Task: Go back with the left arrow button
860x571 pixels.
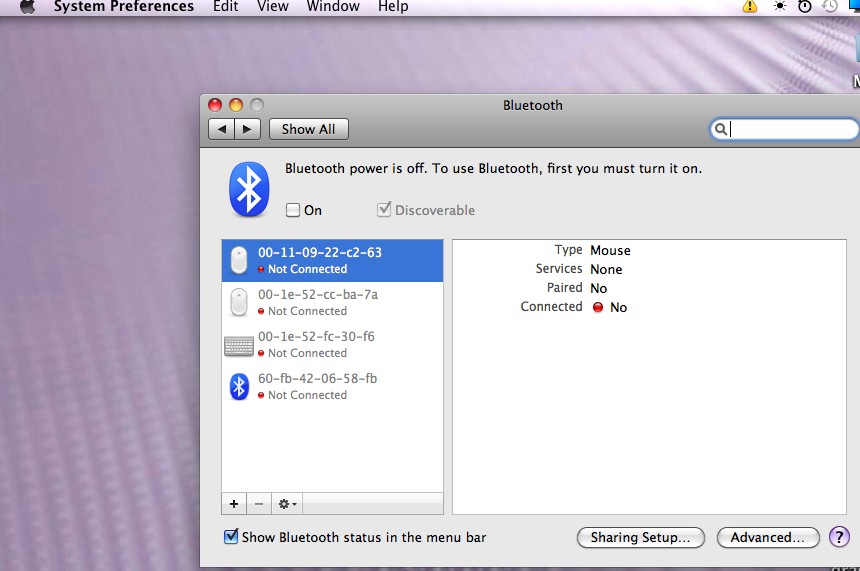Action: 222,129
